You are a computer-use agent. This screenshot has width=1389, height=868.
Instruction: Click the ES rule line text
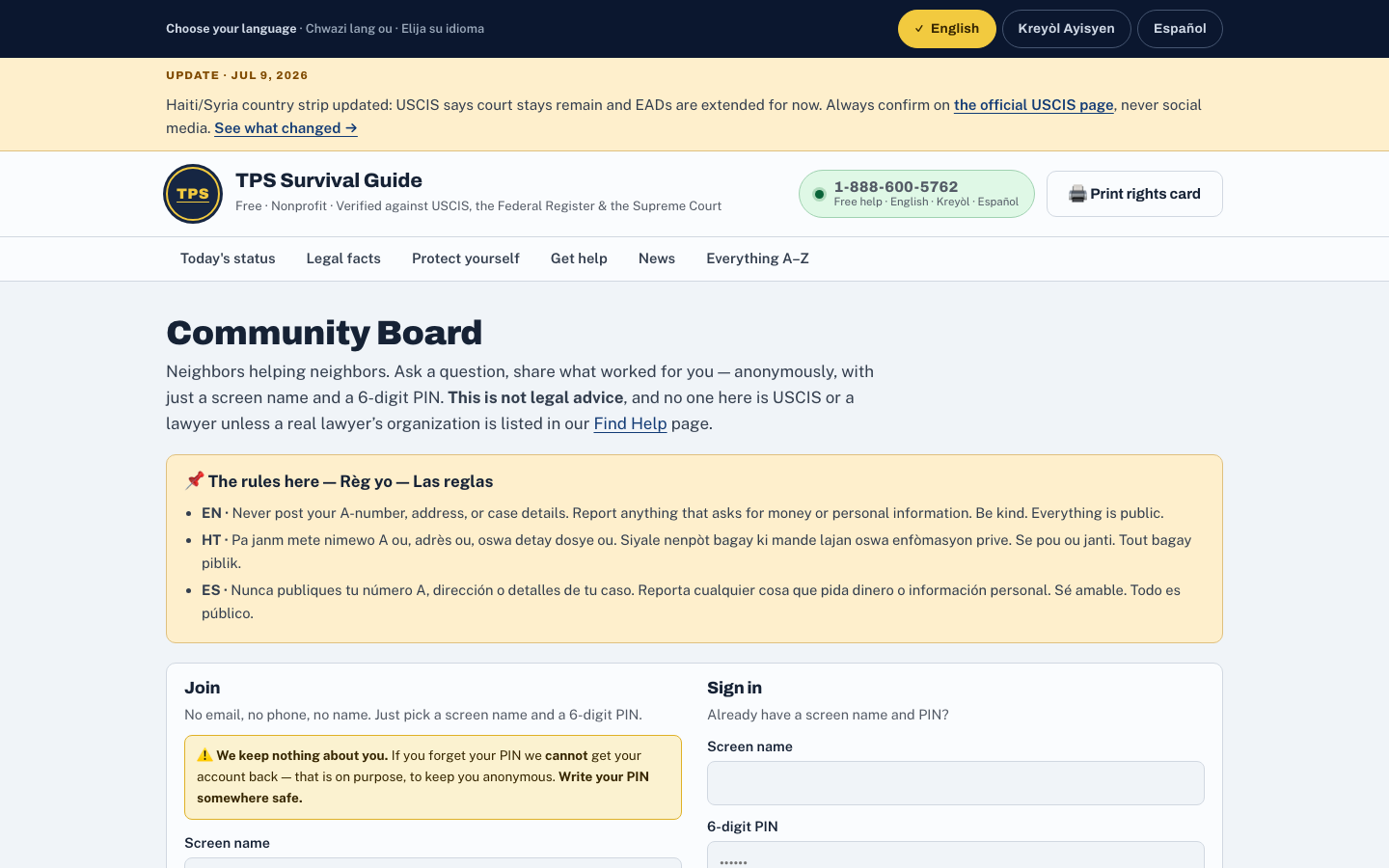[691, 602]
